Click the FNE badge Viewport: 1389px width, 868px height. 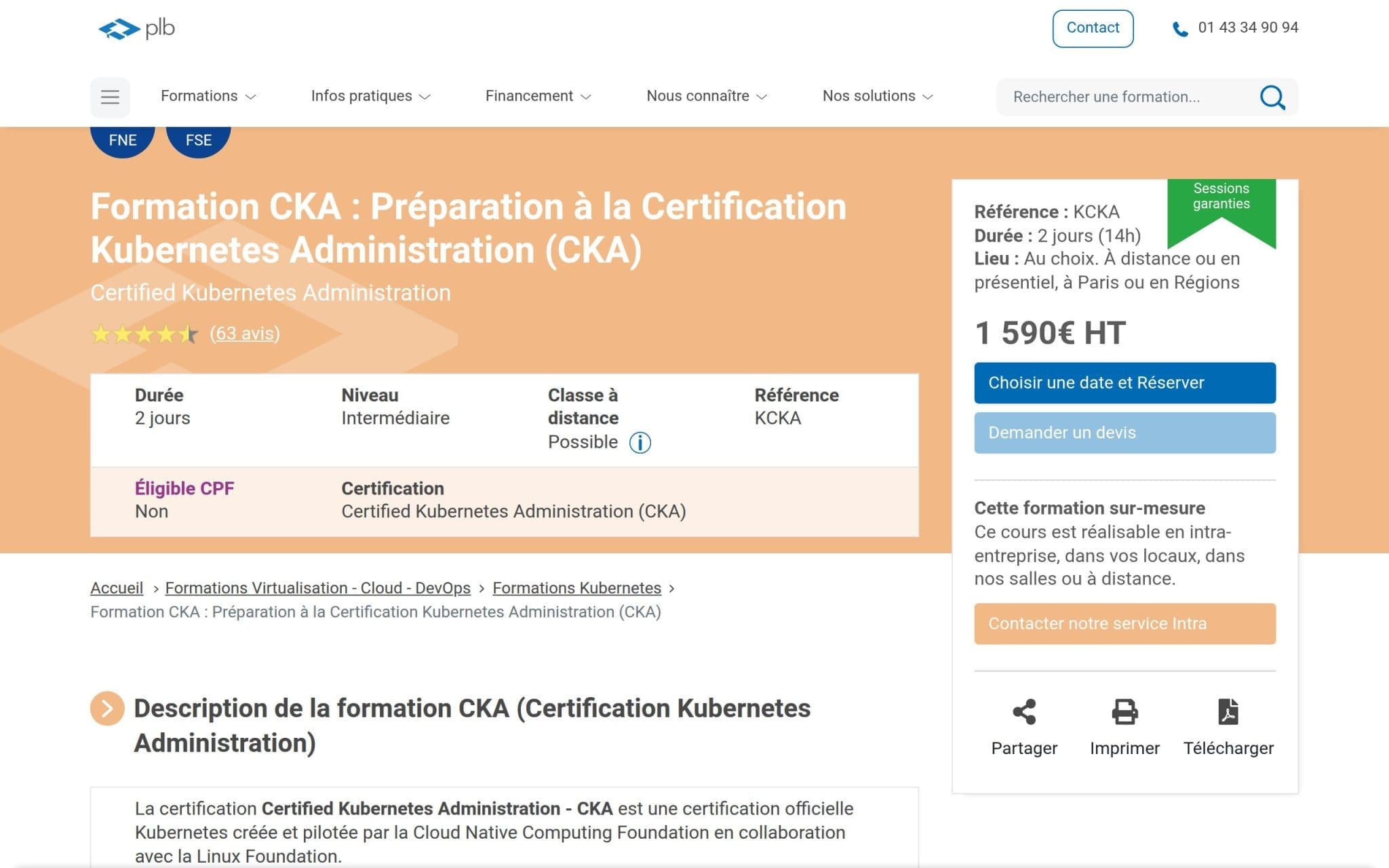[123, 140]
